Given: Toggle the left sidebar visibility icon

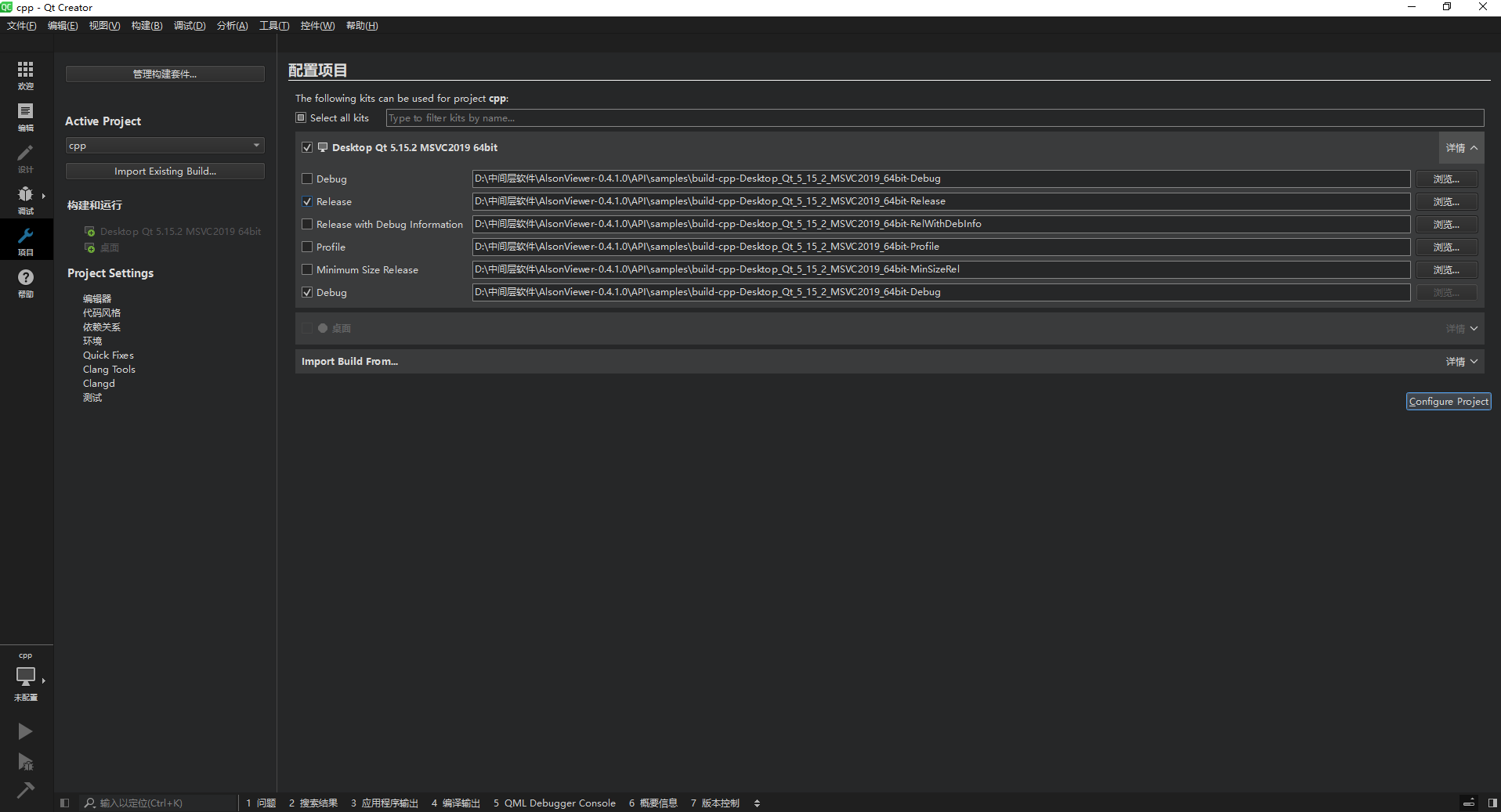Looking at the screenshot, I should click(x=65, y=803).
